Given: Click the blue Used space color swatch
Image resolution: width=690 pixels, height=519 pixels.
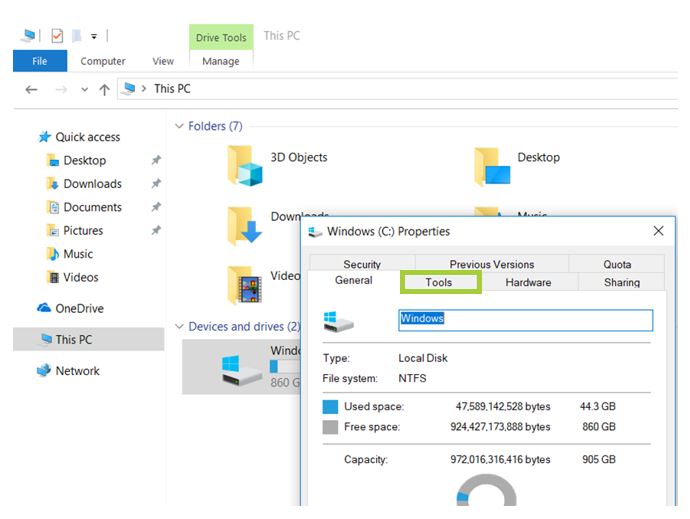Looking at the screenshot, I should [330, 407].
